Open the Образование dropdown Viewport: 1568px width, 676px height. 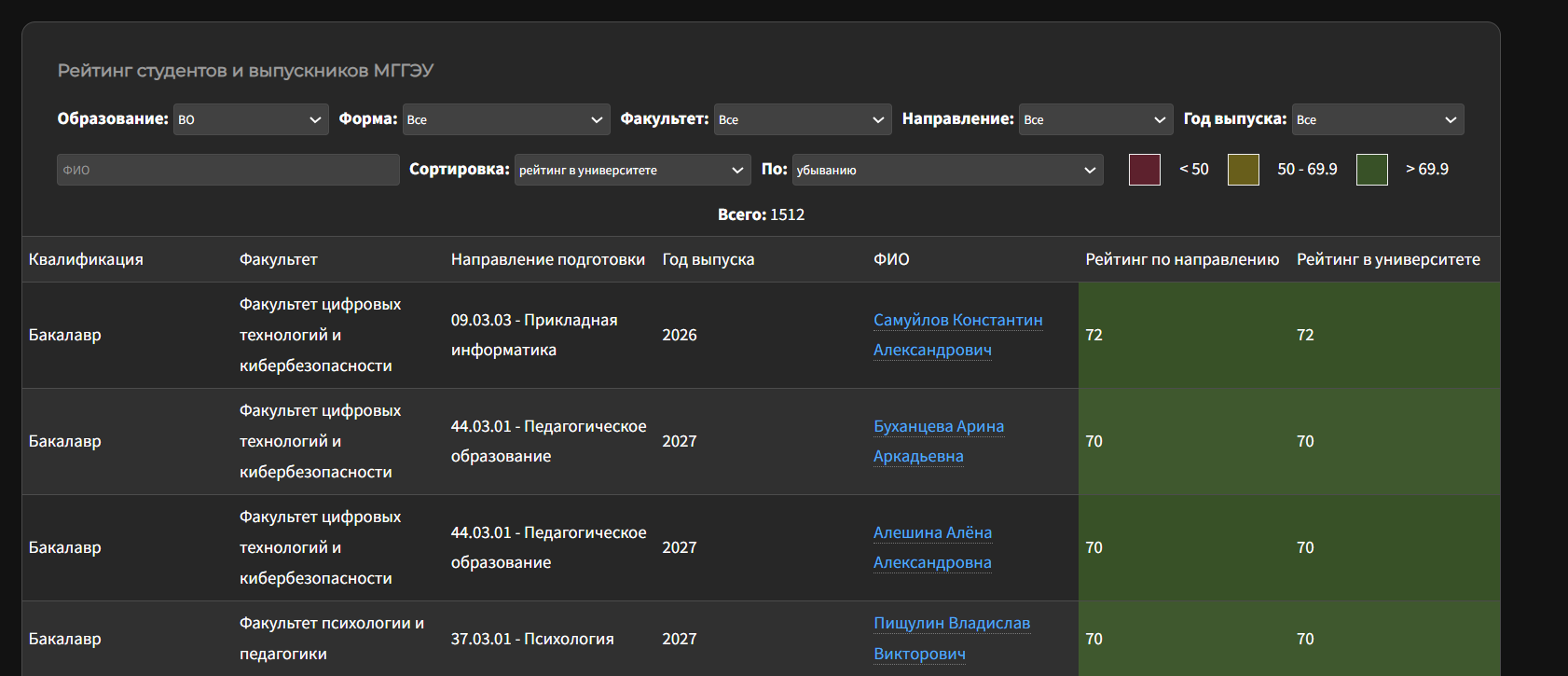coord(250,119)
